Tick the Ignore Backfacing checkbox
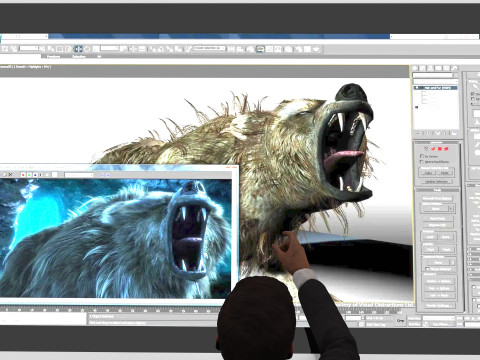Screen dimensions: 480x360 pyautogui.click(x=422, y=162)
